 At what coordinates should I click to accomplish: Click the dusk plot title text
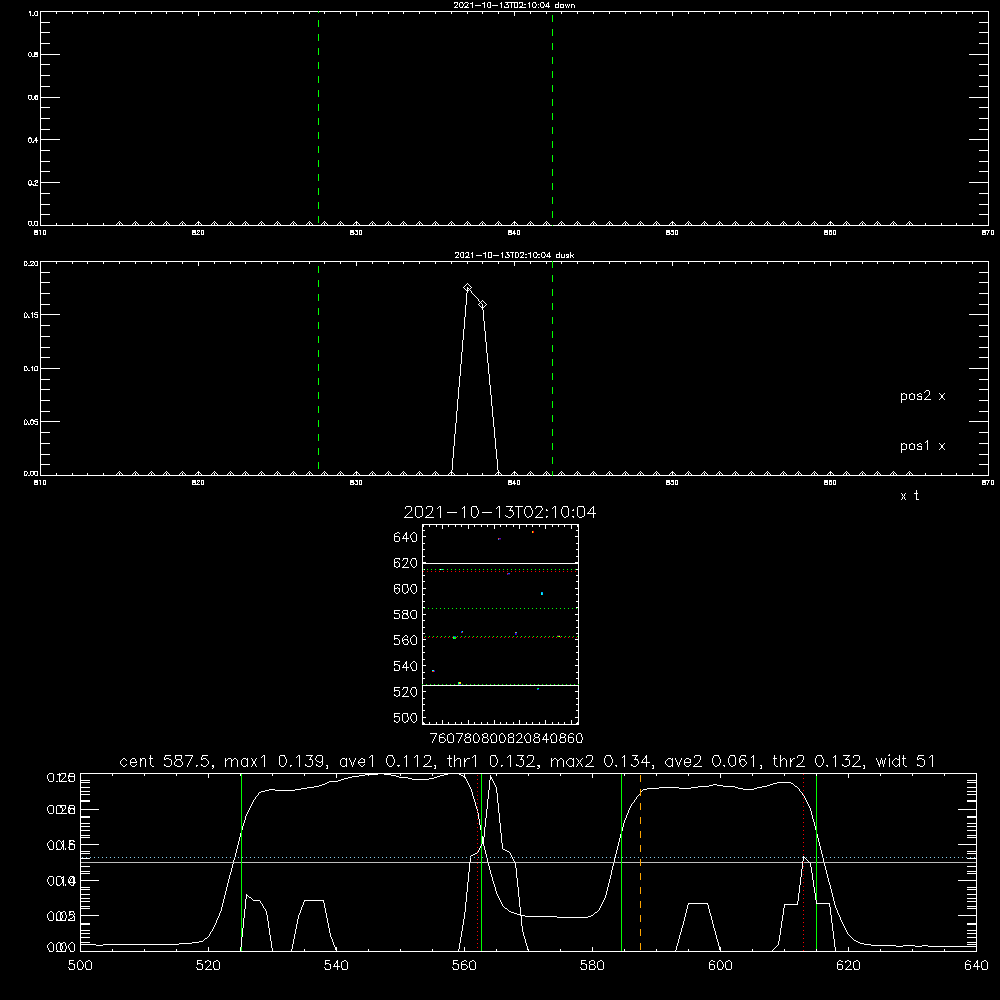tap(514, 255)
